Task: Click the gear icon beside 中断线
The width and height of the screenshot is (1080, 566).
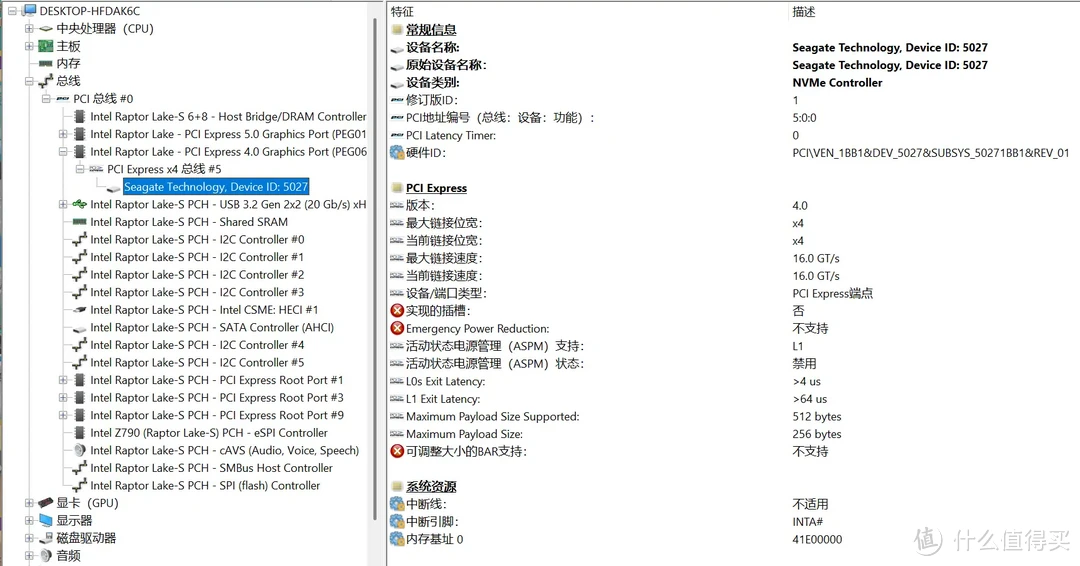Action: (x=397, y=504)
